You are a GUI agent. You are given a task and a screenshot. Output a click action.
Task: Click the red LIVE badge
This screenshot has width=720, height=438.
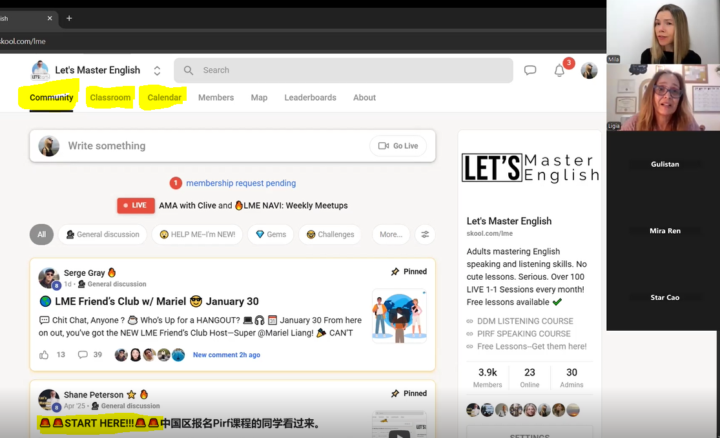(x=135, y=205)
